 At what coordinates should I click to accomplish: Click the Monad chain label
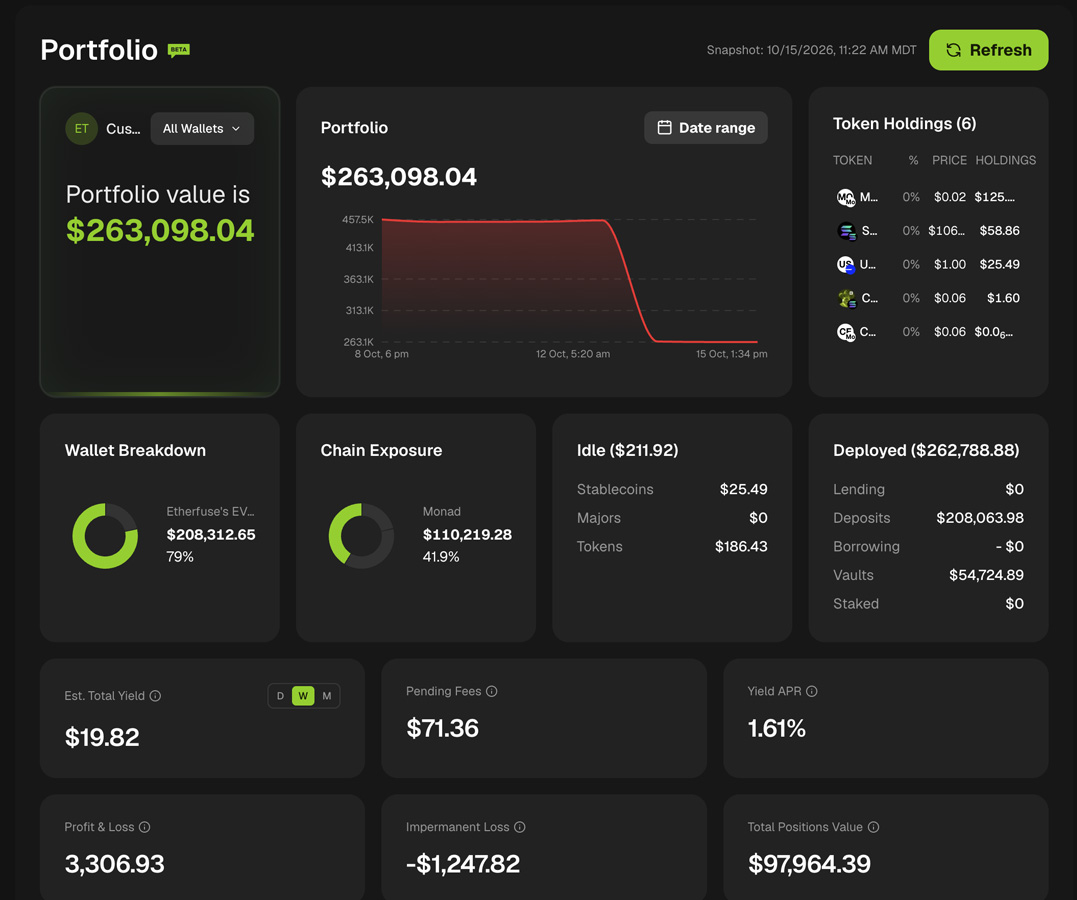pyautogui.click(x=442, y=512)
